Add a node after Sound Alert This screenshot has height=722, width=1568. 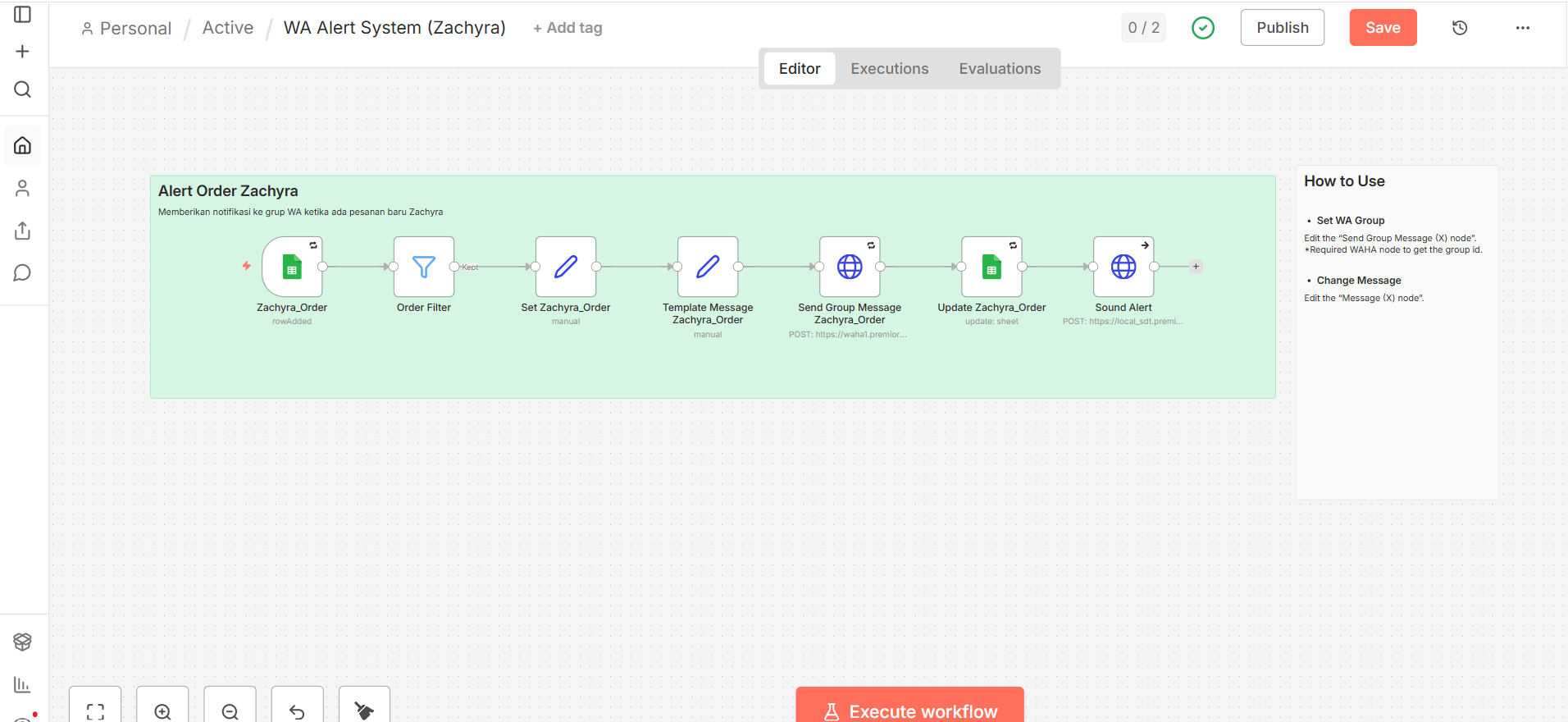pos(1196,267)
